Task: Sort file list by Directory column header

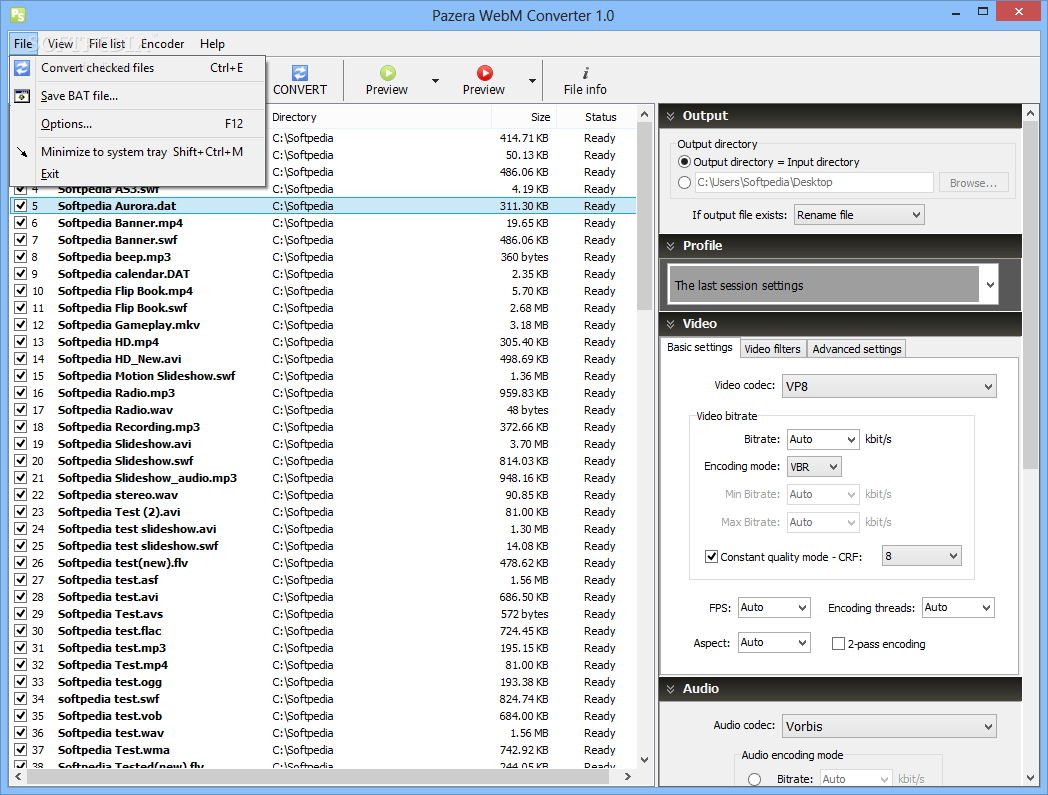Action: (x=379, y=117)
